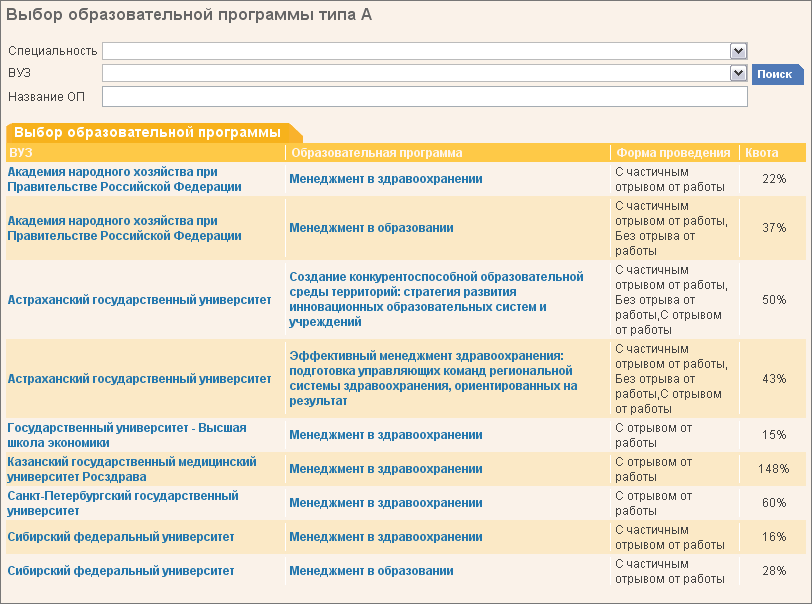Viewport: 812px width, 604px height.
Task: Open Сибирский федеральный университет link in 28% row
Action: [x=121, y=571]
